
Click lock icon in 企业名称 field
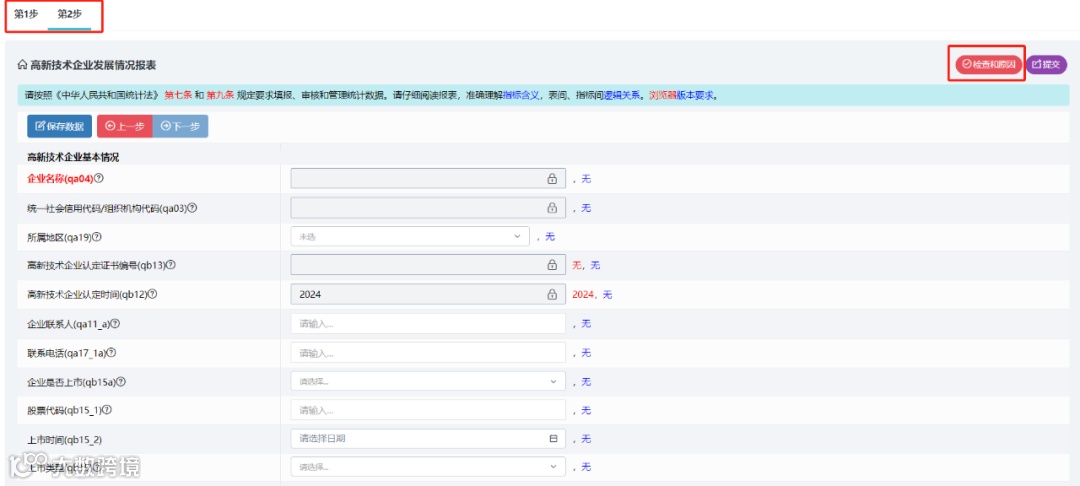[x=552, y=179]
